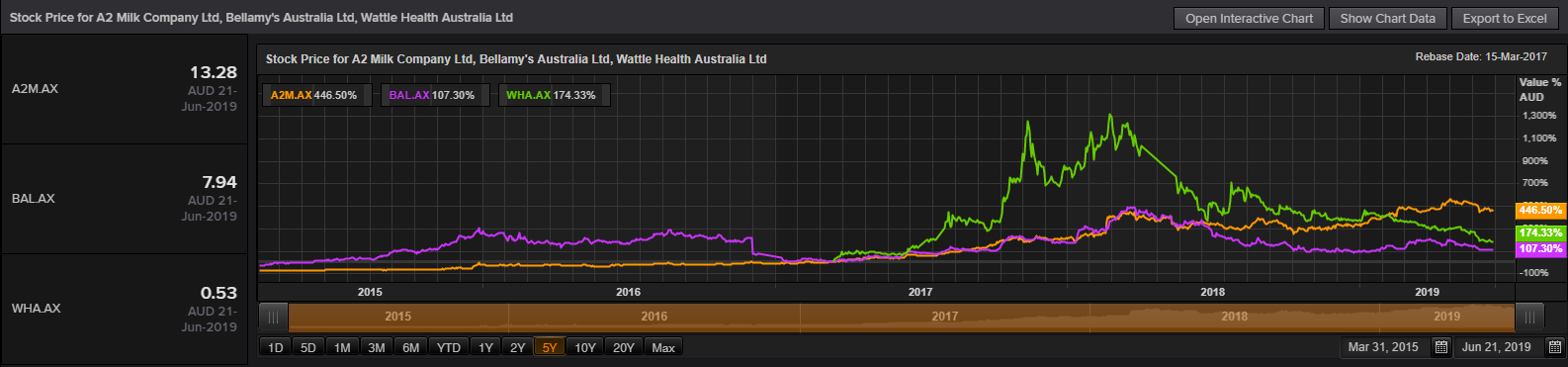The width and height of the screenshot is (1568, 367).
Task: Toggle the WHA.AX legend entry
Action: tap(554, 95)
